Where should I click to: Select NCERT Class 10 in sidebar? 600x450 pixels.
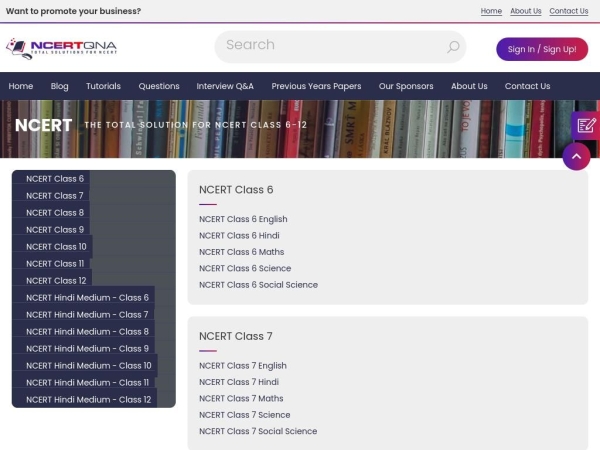pyautogui.click(x=56, y=247)
